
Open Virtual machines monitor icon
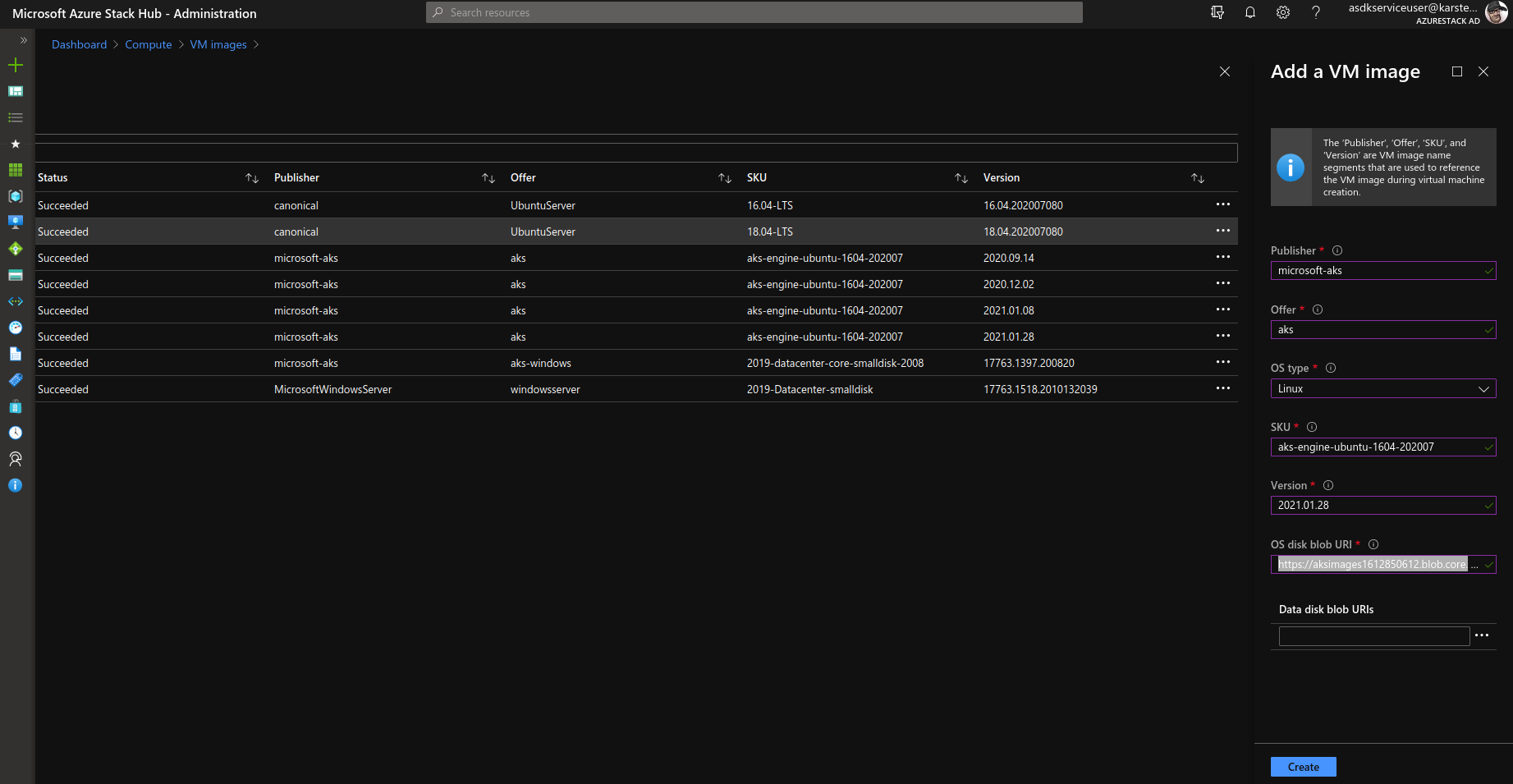pyautogui.click(x=15, y=222)
